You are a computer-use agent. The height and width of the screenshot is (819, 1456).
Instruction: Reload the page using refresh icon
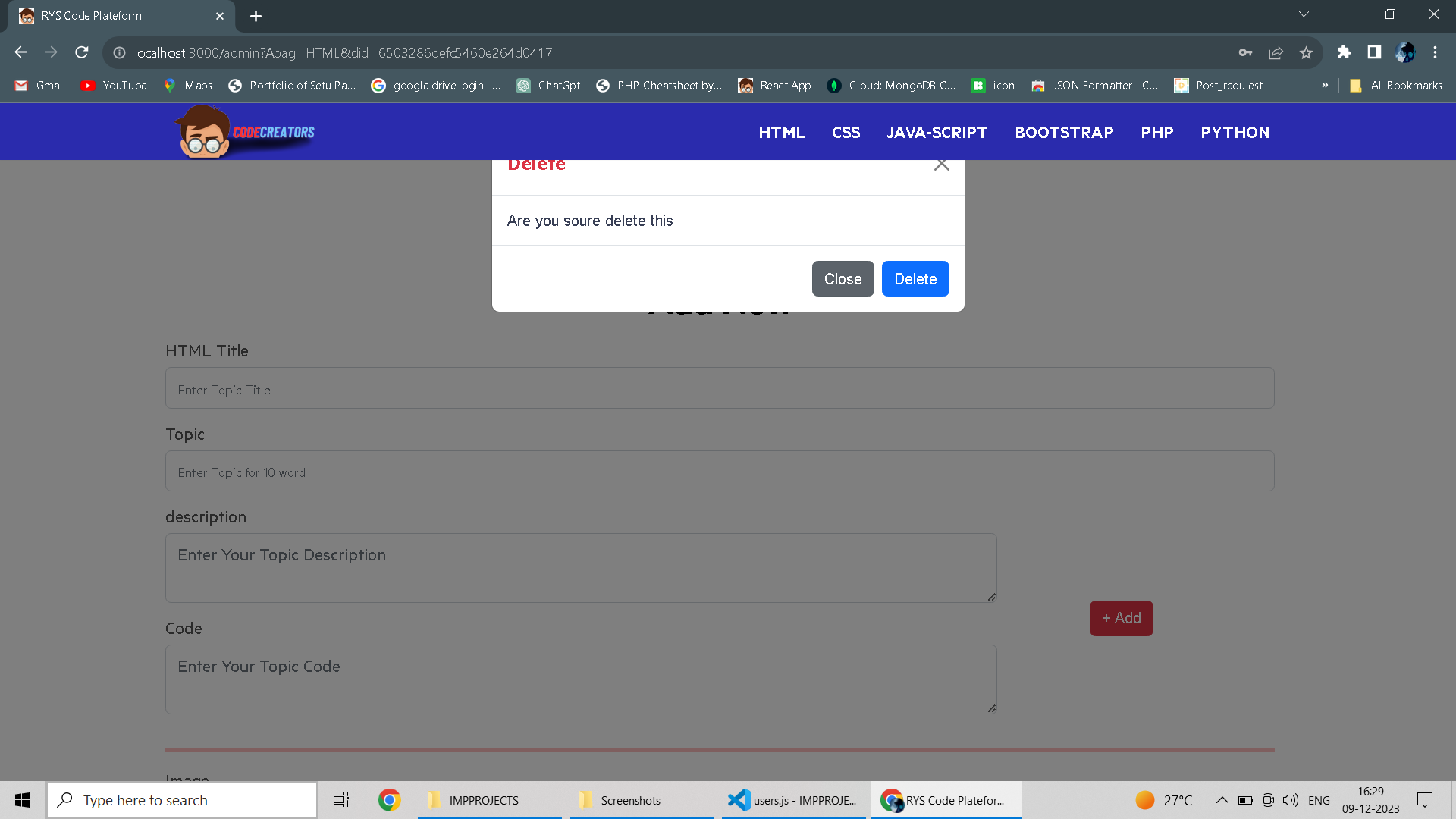[82, 52]
